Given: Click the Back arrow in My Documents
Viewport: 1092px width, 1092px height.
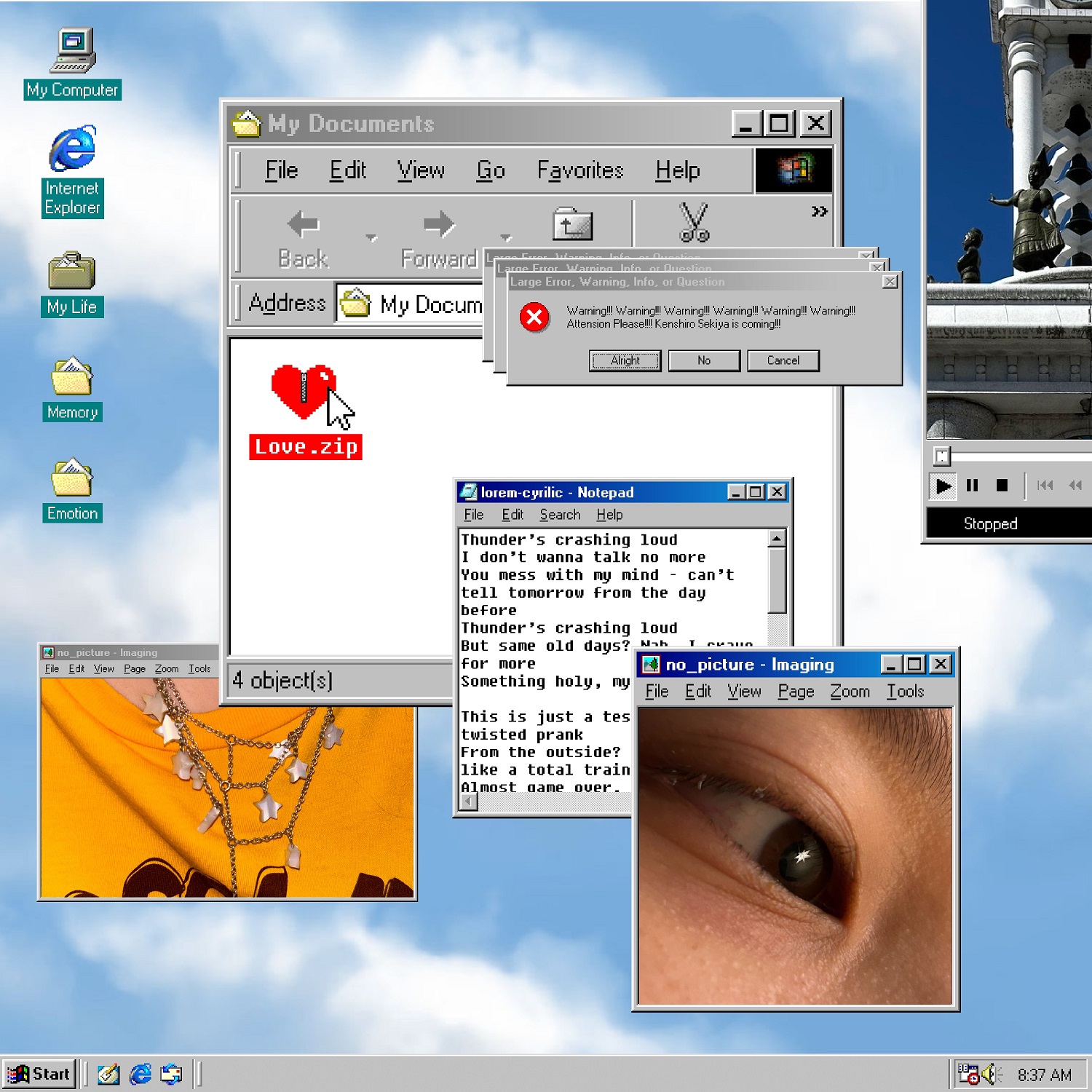Looking at the screenshot, I should coord(304,224).
